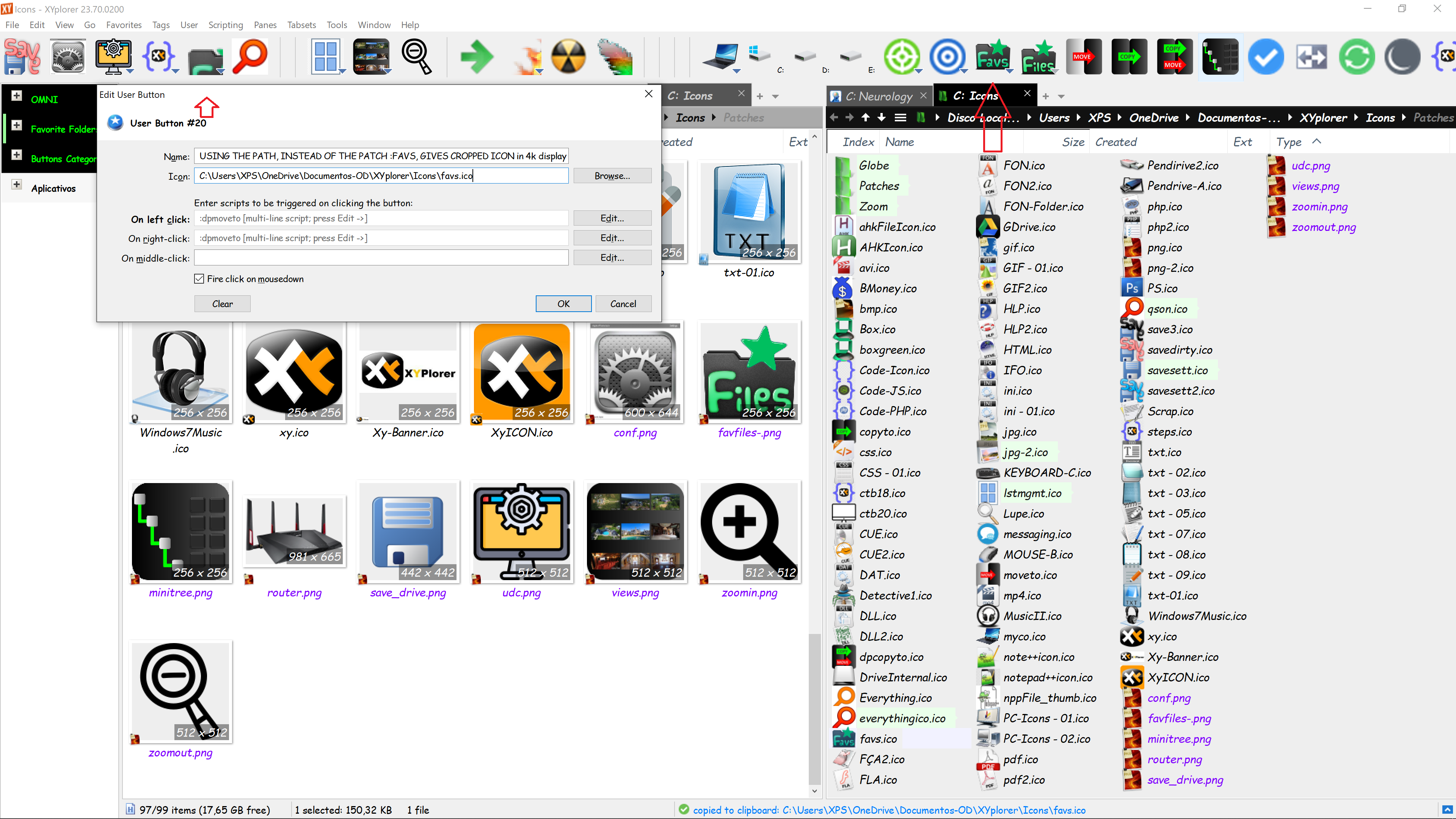Uncheck Fire click on mousedown
Image resolution: width=1456 pixels, height=819 pixels.
pos(199,279)
